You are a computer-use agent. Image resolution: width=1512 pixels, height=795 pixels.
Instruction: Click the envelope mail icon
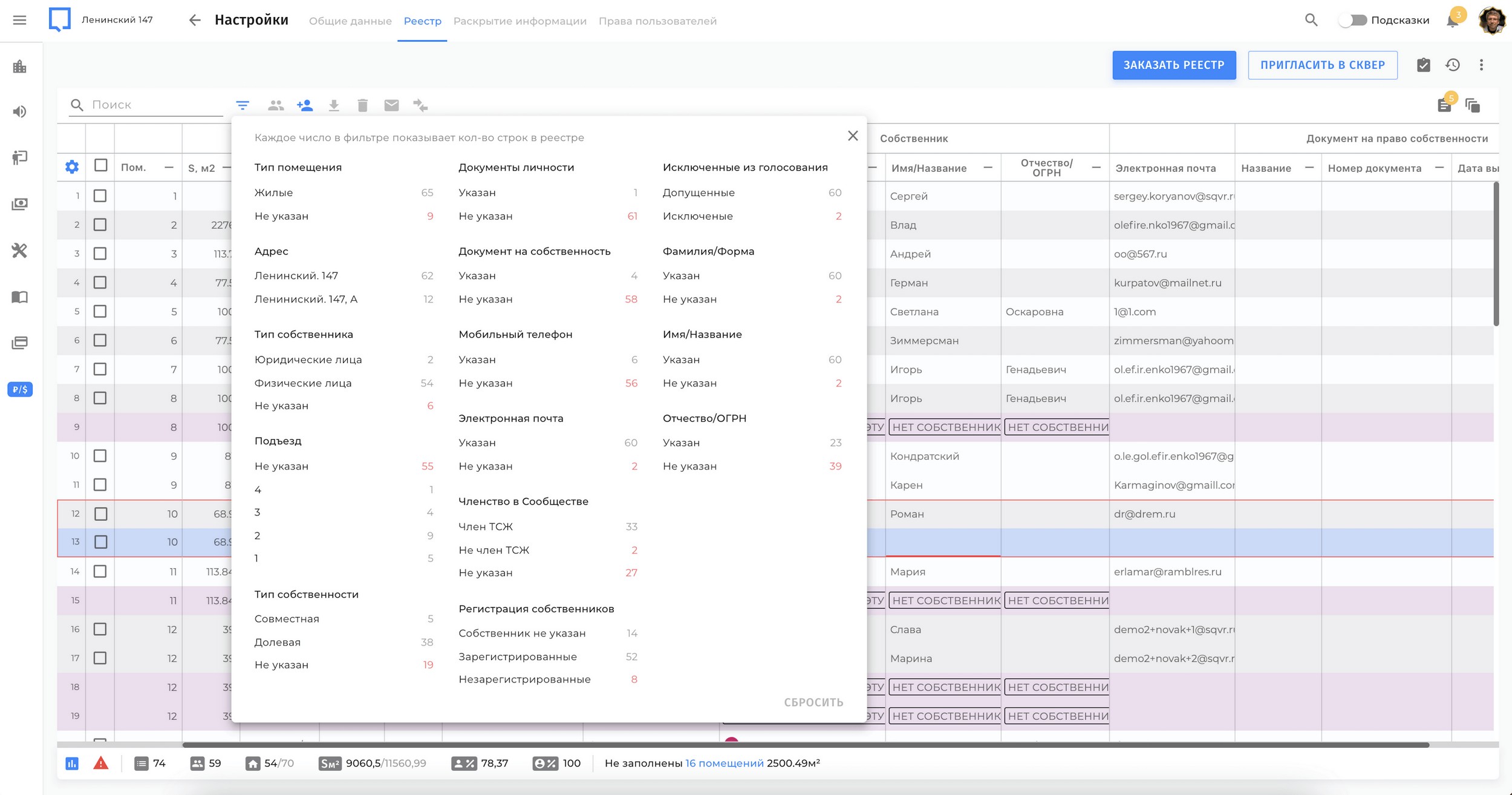pos(391,105)
